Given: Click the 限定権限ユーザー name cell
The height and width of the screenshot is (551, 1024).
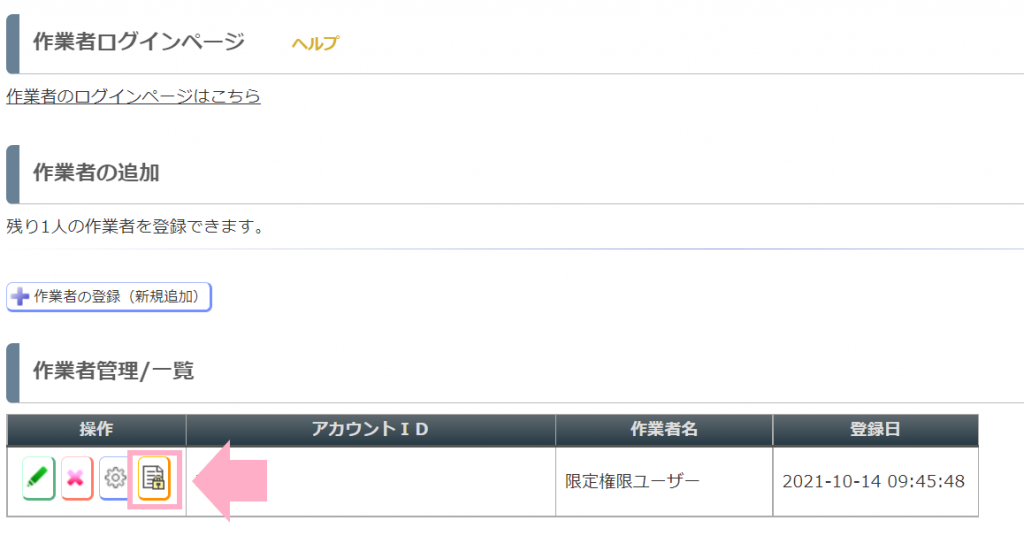Looking at the screenshot, I should [x=664, y=481].
